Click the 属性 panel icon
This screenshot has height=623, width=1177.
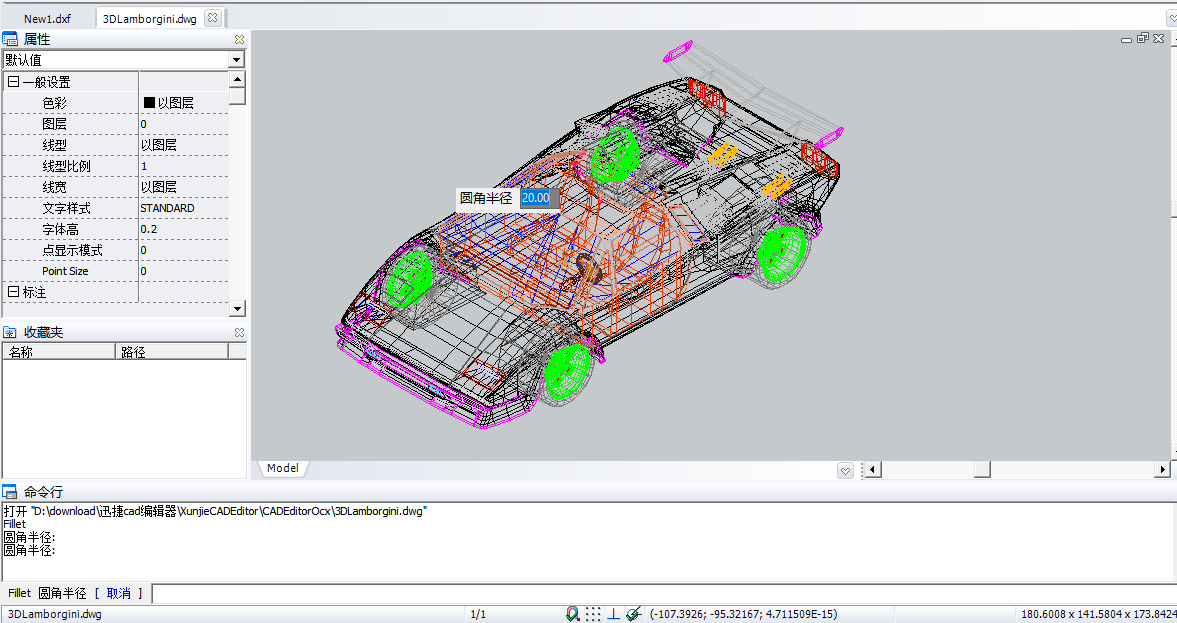click(x=10, y=39)
